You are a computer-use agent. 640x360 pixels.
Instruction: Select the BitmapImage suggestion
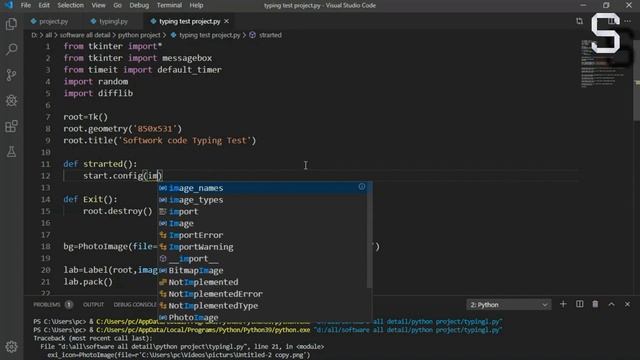262,270
